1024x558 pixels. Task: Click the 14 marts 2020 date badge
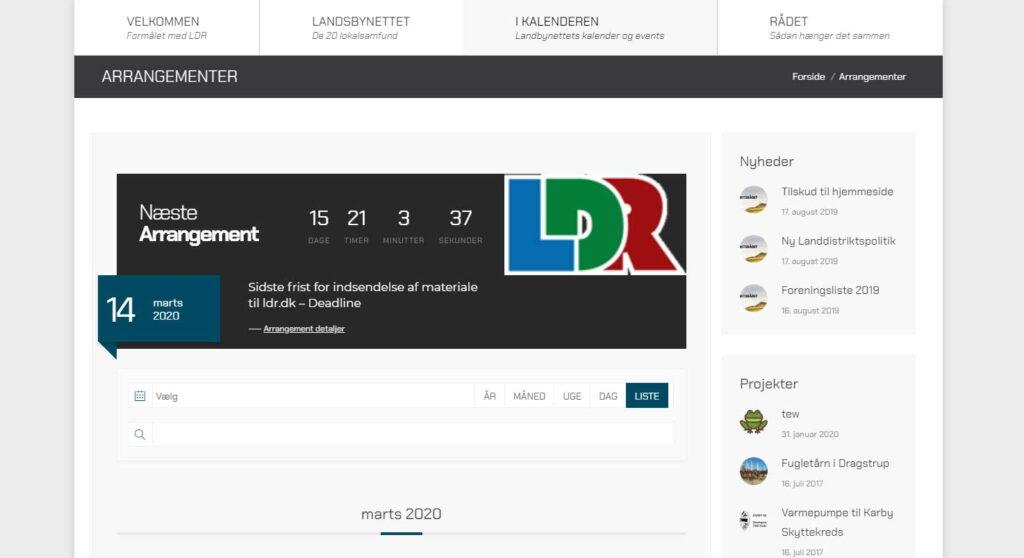[159, 308]
